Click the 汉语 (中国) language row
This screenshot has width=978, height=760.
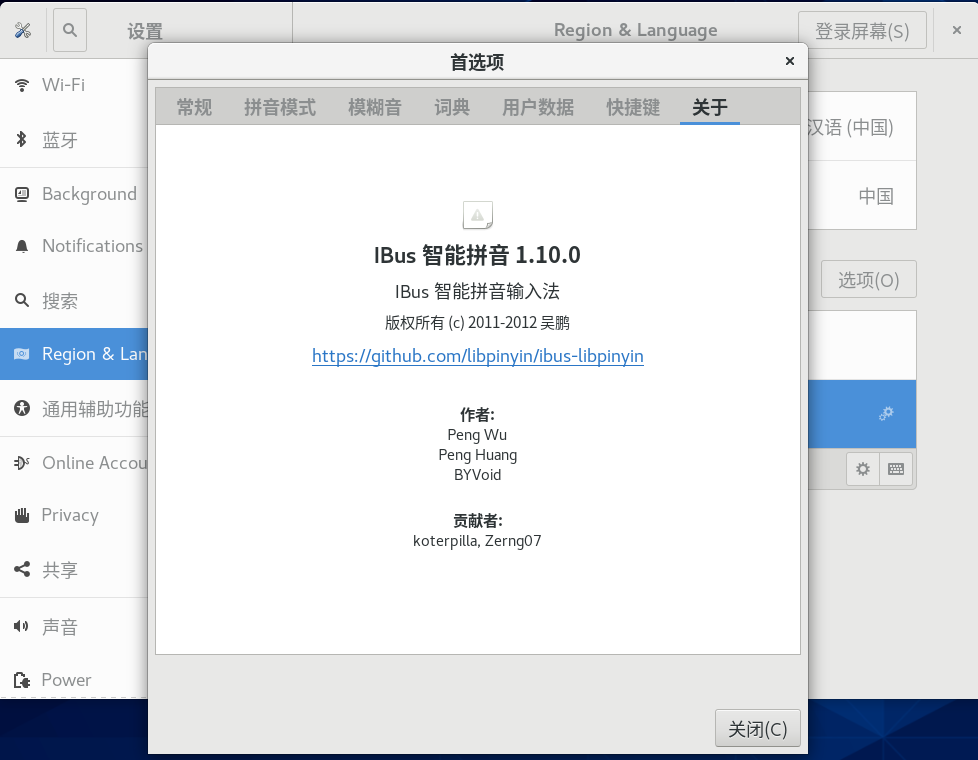coord(862,127)
